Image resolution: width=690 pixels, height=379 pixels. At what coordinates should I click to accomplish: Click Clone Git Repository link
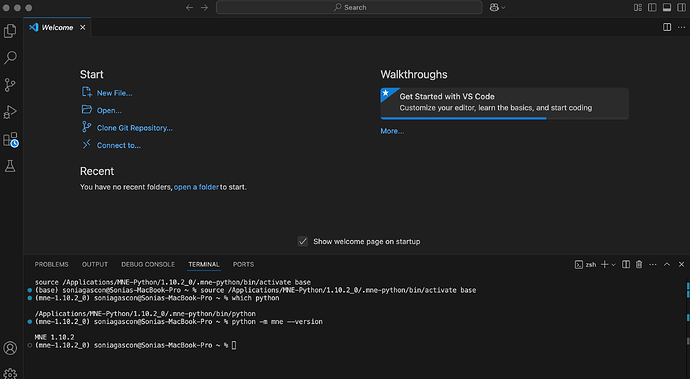135,128
